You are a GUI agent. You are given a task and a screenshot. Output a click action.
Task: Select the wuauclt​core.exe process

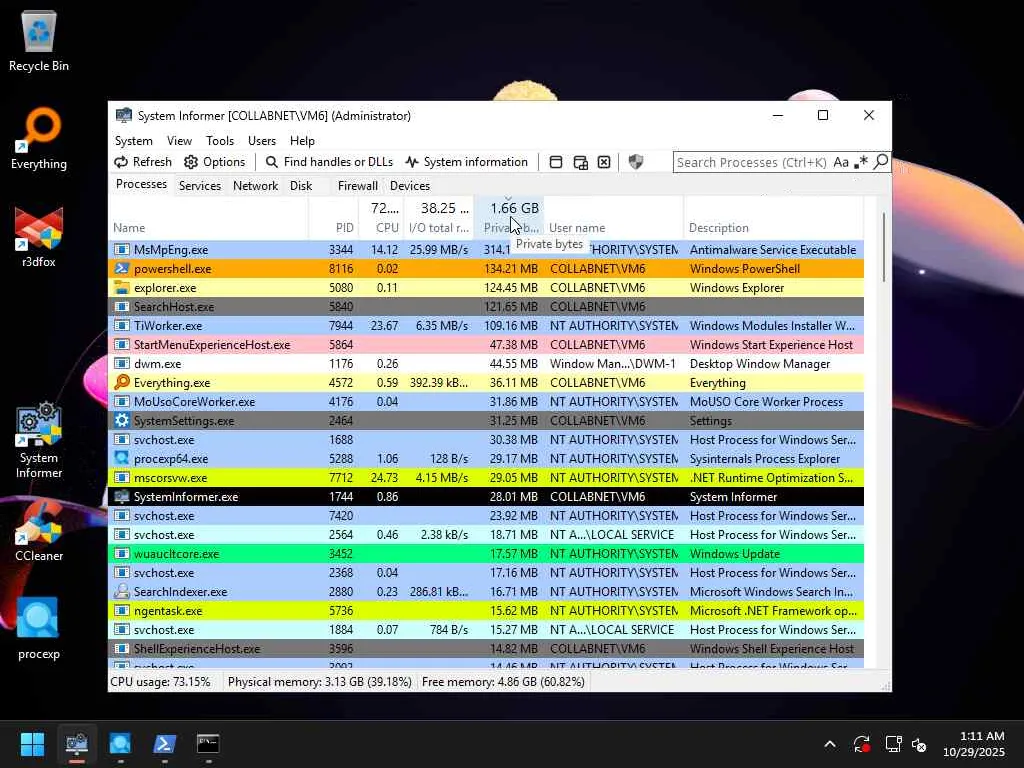pyautogui.click(x=486, y=553)
